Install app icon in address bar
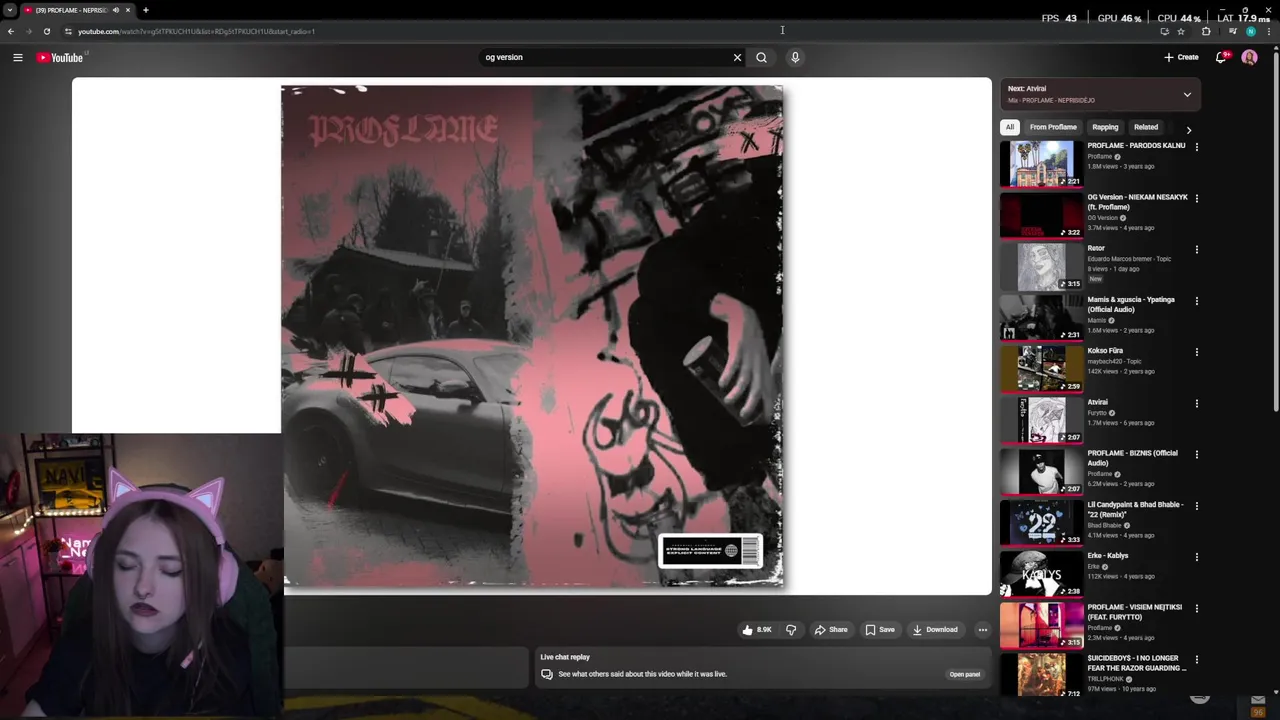The width and height of the screenshot is (1280, 720). point(1164,31)
